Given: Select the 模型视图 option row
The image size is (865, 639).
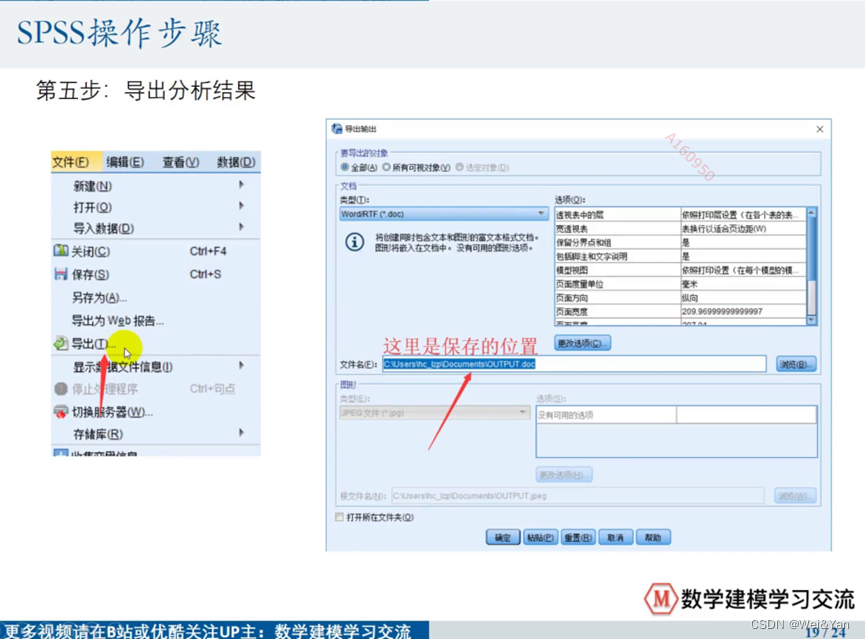Looking at the screenshot, I should (680, 270).
